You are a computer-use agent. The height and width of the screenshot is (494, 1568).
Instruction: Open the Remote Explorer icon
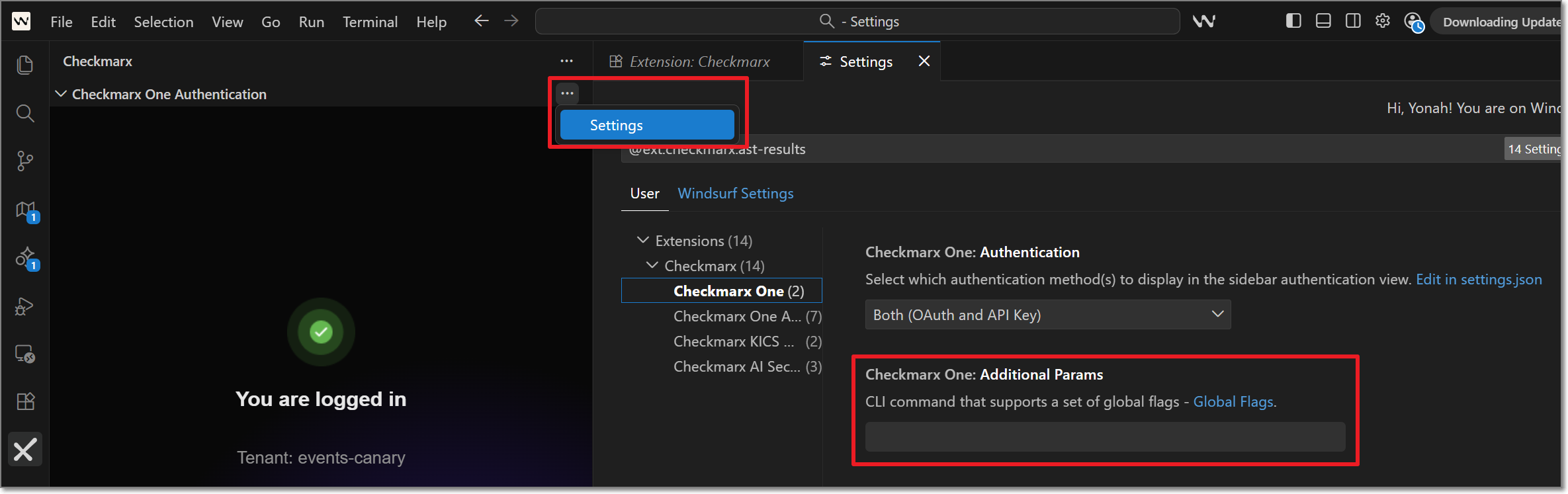25,354
